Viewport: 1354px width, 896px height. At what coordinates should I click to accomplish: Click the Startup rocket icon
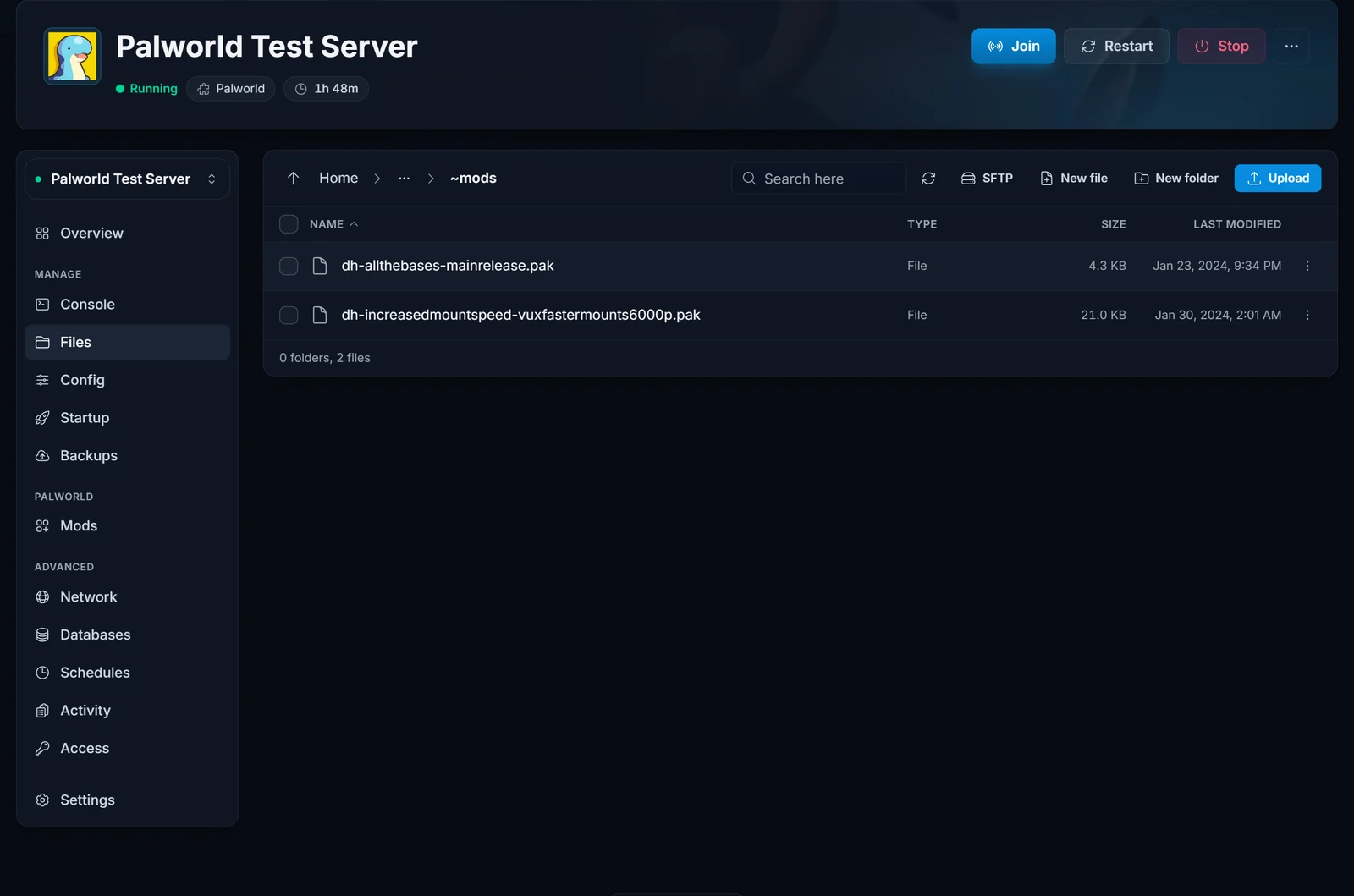click(42, 418)
